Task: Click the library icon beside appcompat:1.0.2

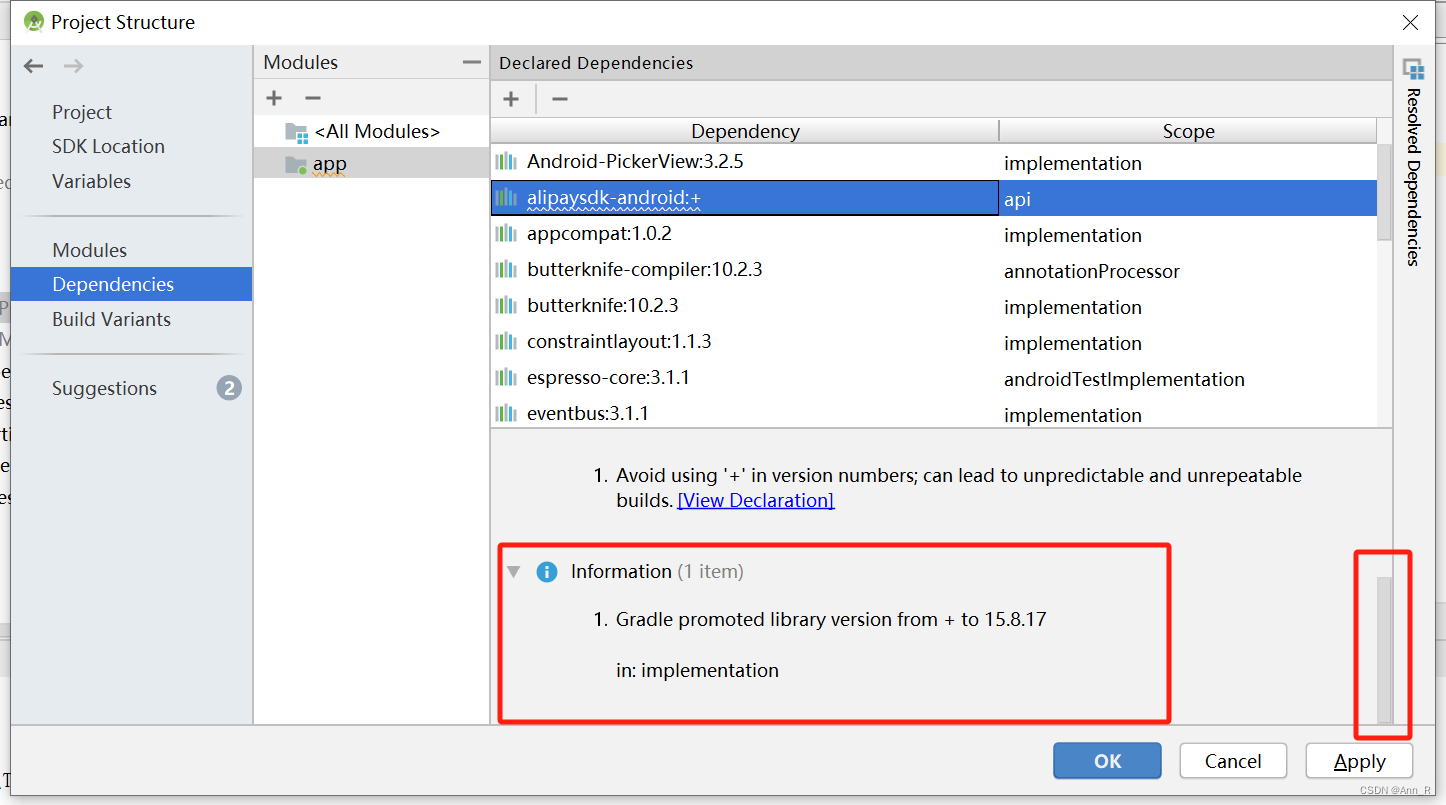Action: (506, 234)
